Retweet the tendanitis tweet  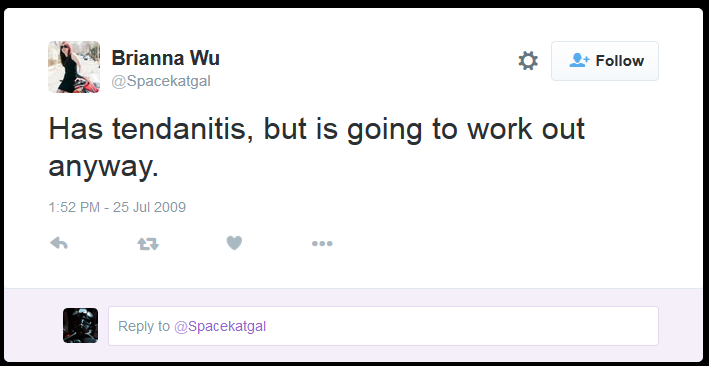coord(148,244)
